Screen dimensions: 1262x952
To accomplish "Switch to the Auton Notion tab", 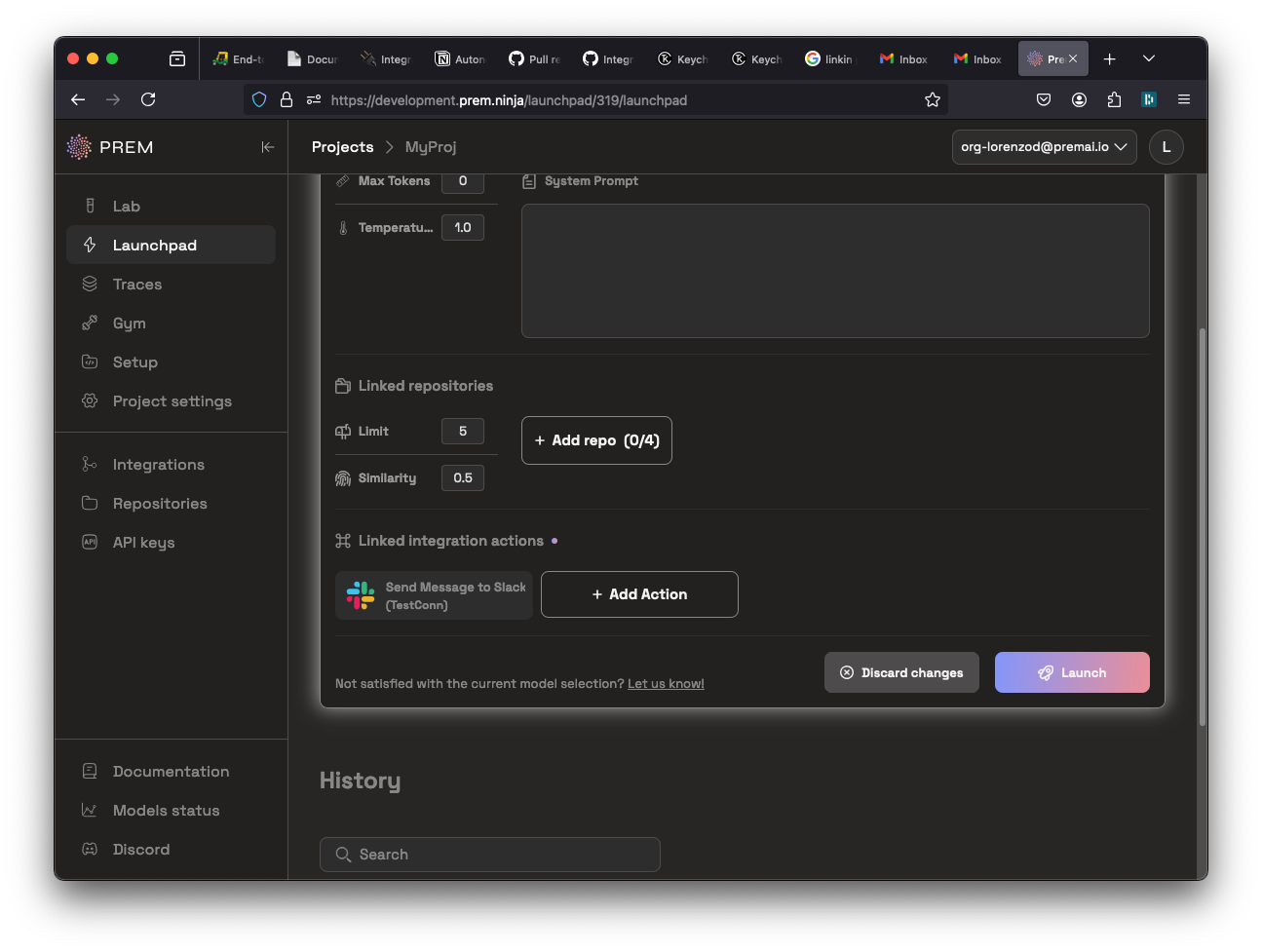I will click(461, 59).
